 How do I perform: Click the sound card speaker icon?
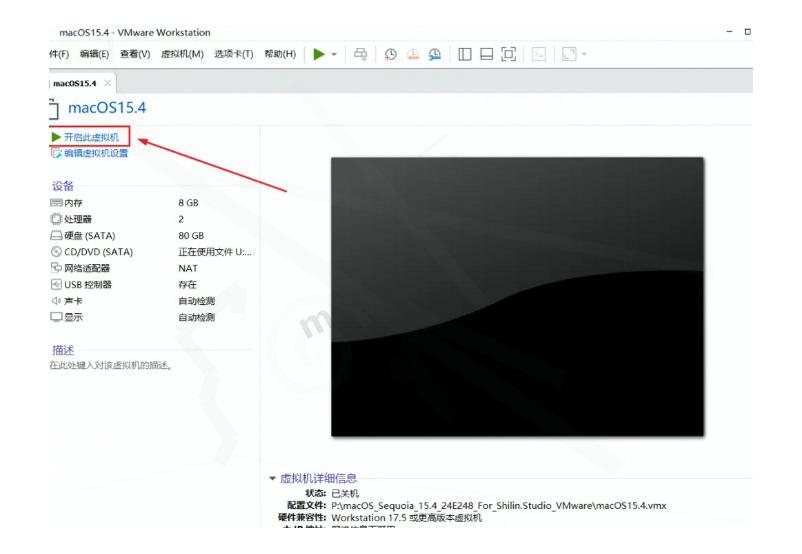click(56, 300)
